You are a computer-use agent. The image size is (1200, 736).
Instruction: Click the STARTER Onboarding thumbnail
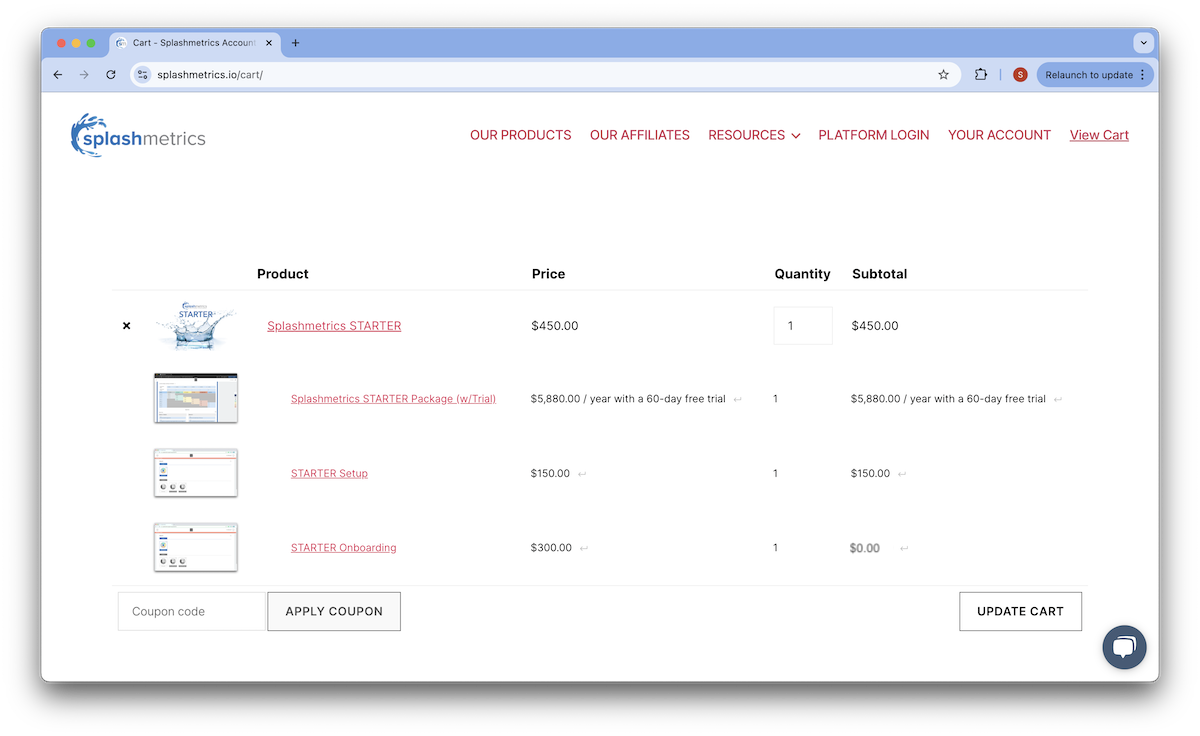click(x=196, y=547)
